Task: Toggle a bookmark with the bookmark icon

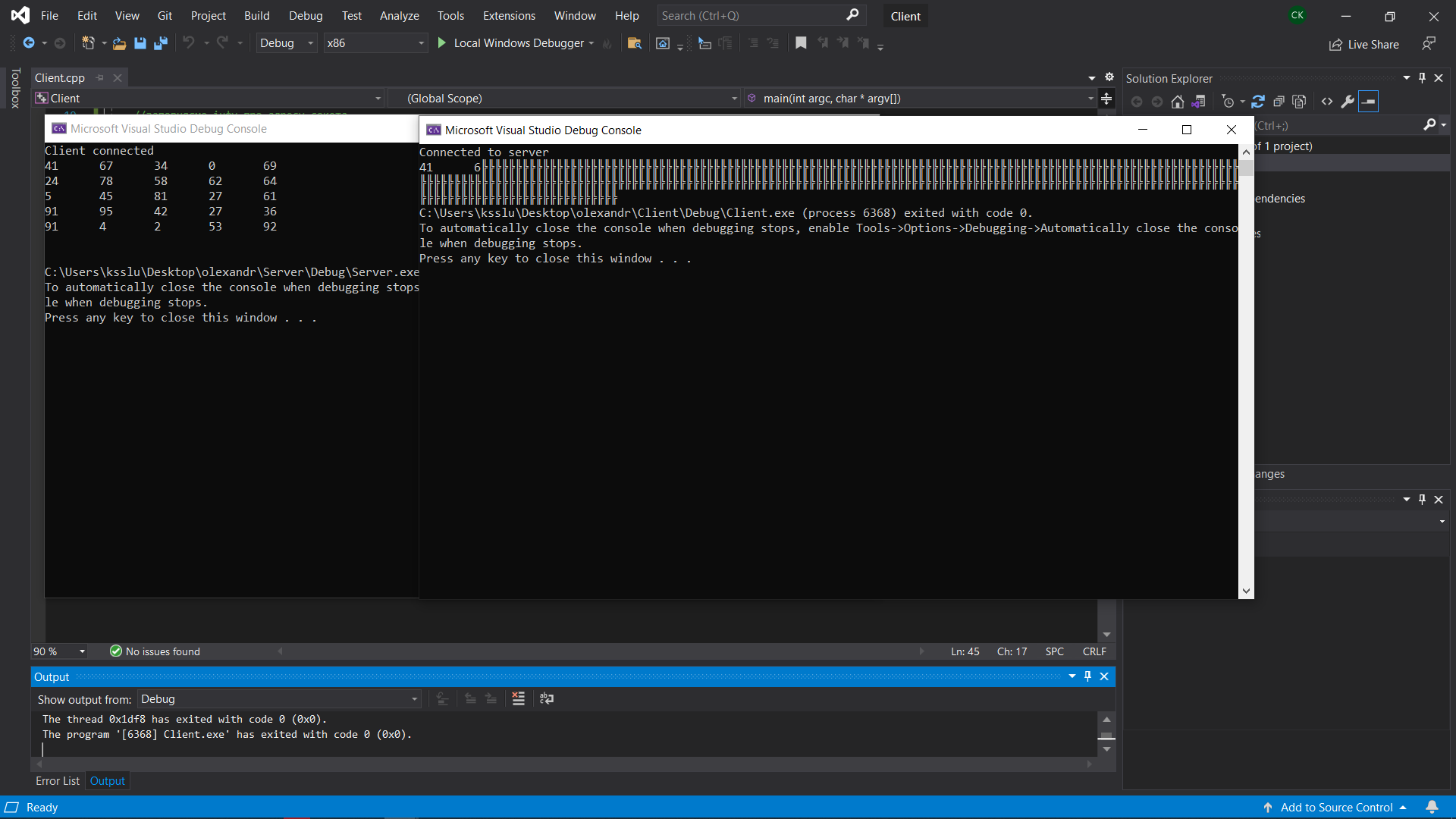Action: pos(801,43)
